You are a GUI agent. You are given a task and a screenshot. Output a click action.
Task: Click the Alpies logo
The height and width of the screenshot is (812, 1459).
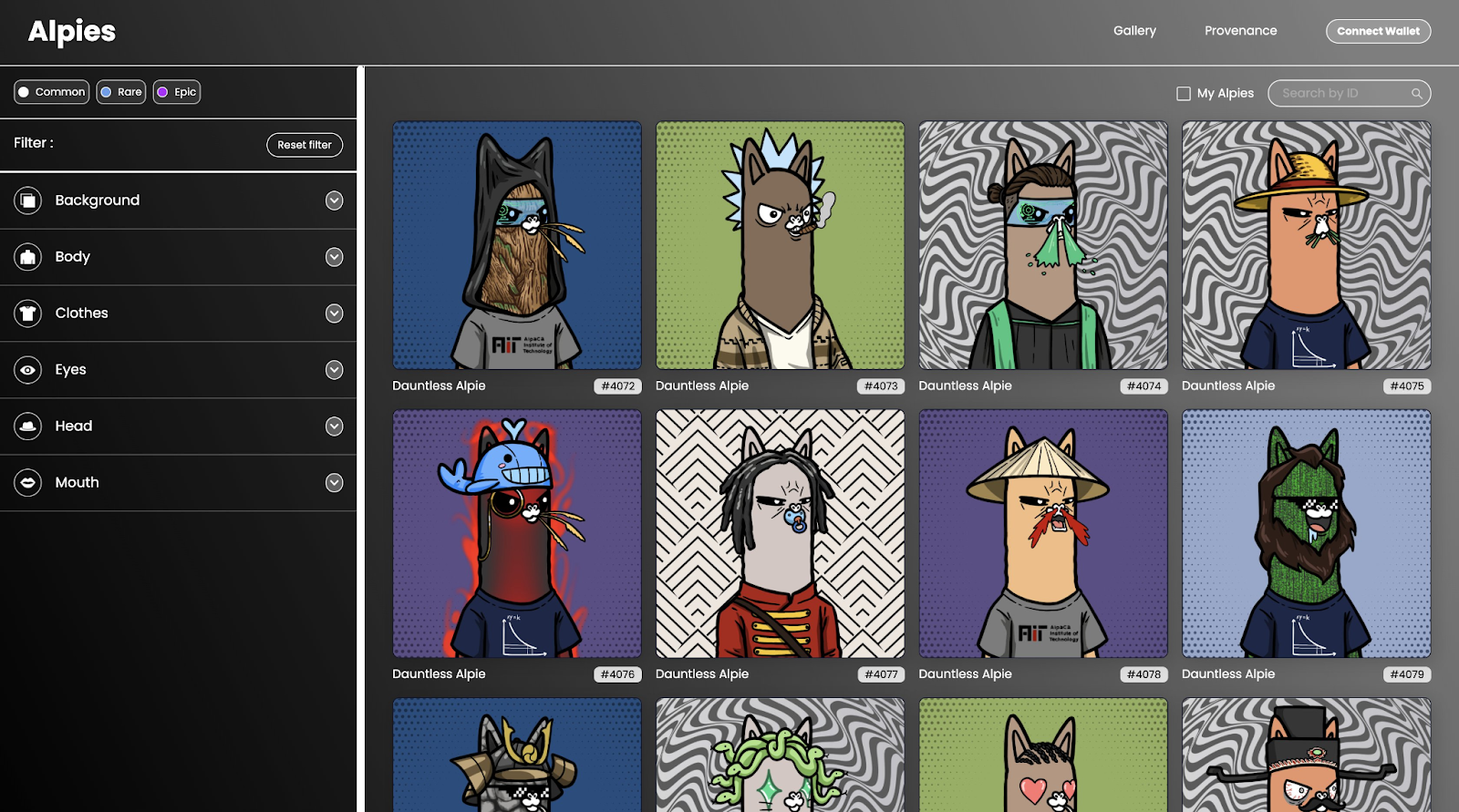(72, 32)
